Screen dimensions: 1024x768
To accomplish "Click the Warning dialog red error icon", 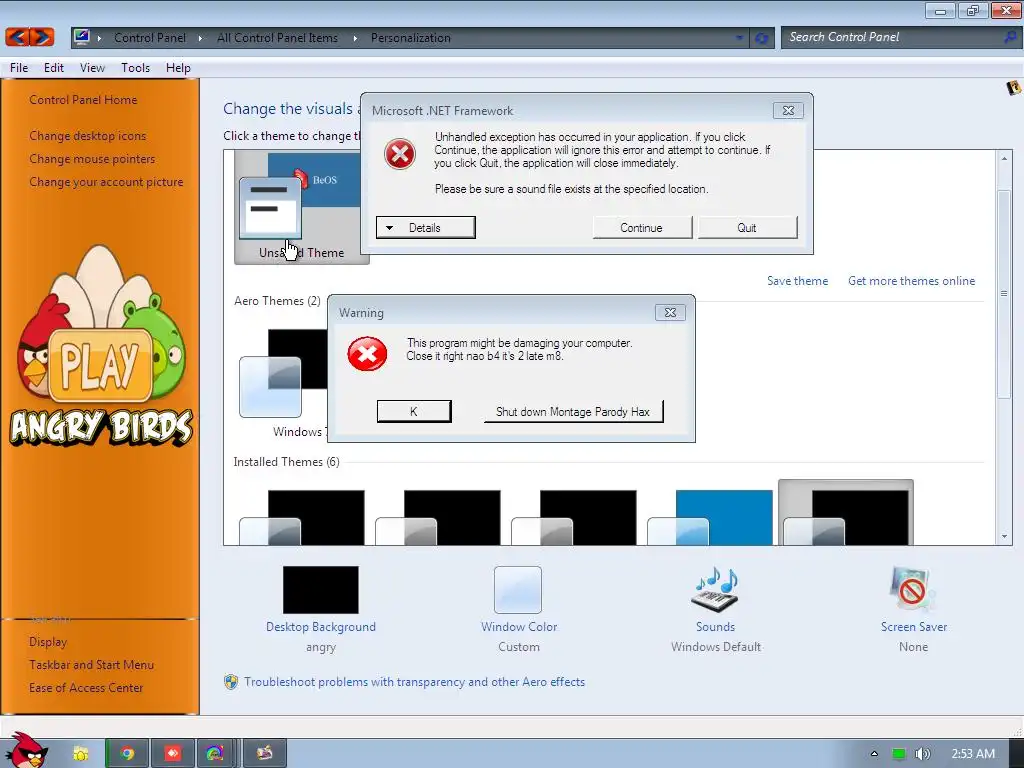I will [x=367, y=354].
